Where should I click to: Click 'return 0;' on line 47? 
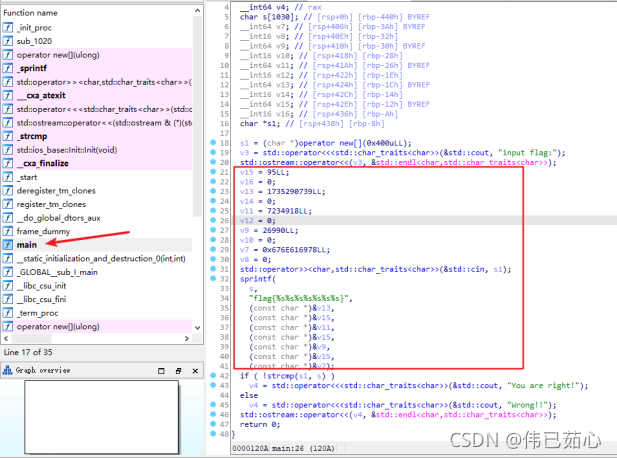coord(260,425)
